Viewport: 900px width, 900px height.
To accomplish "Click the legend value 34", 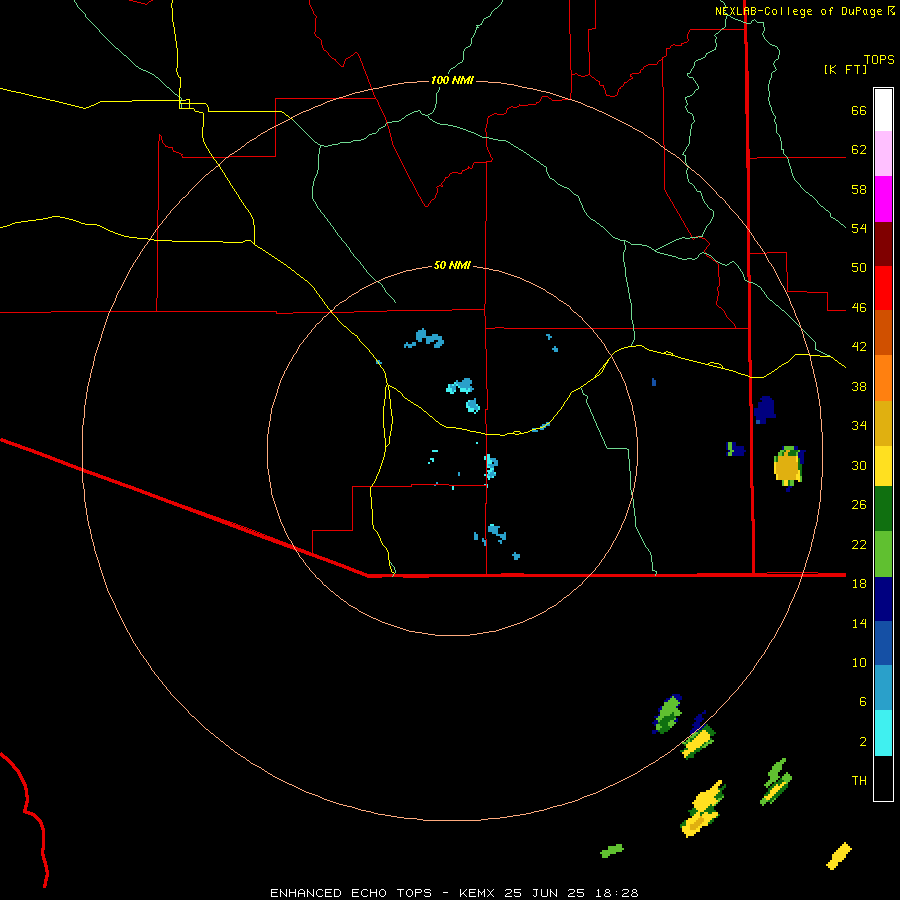I will [859, 425].
